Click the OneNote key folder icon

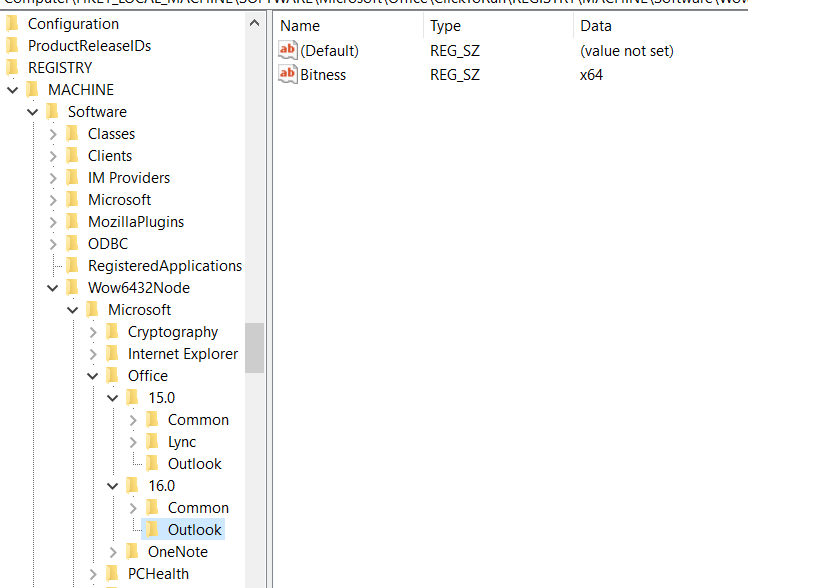point(133,552)
